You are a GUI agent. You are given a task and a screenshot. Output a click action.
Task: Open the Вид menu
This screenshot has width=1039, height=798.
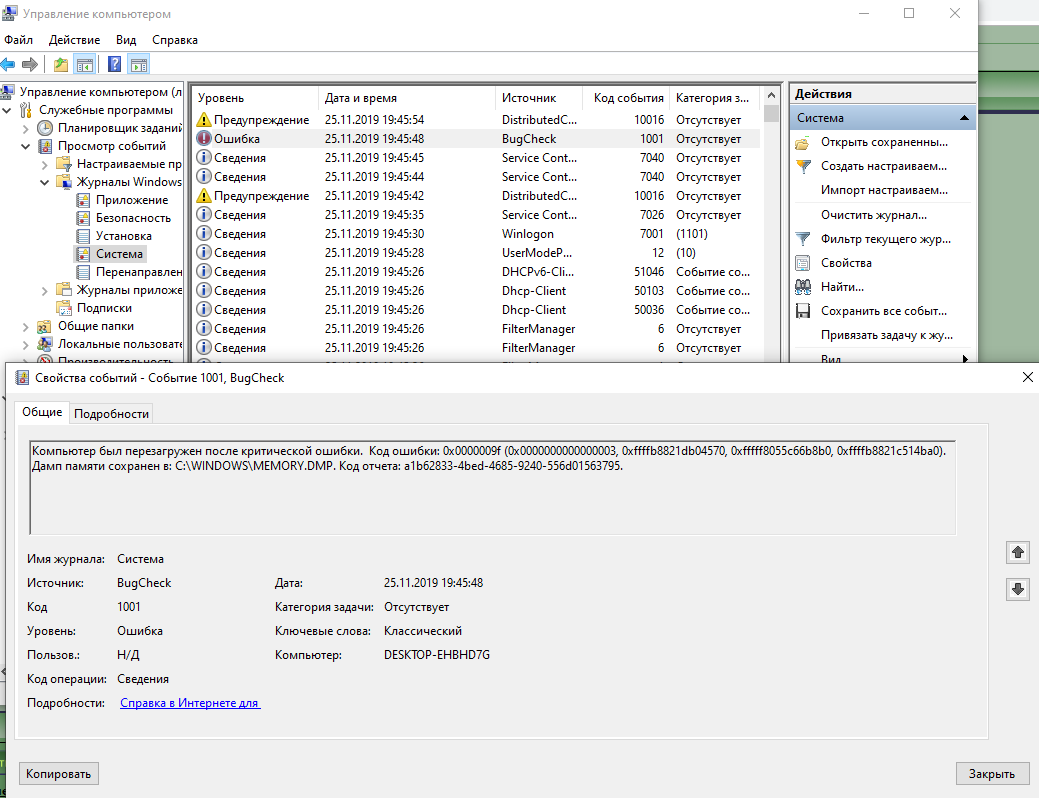pos(126,40)
